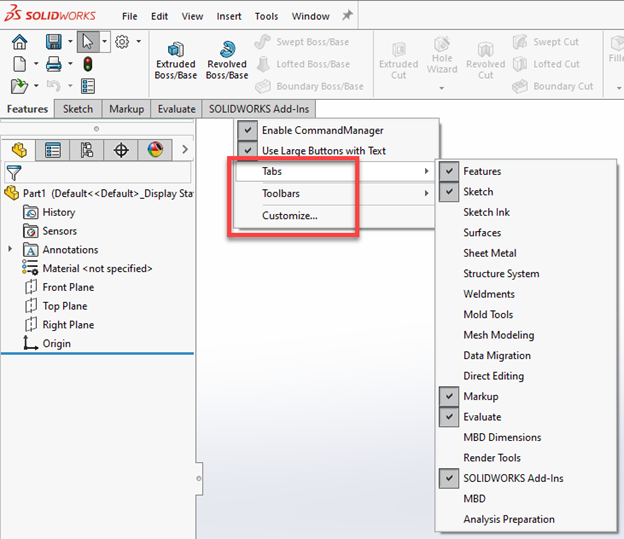
Task: Click the Save floppy disk icon
Action: pyautogui.click(x=54, y=41)
